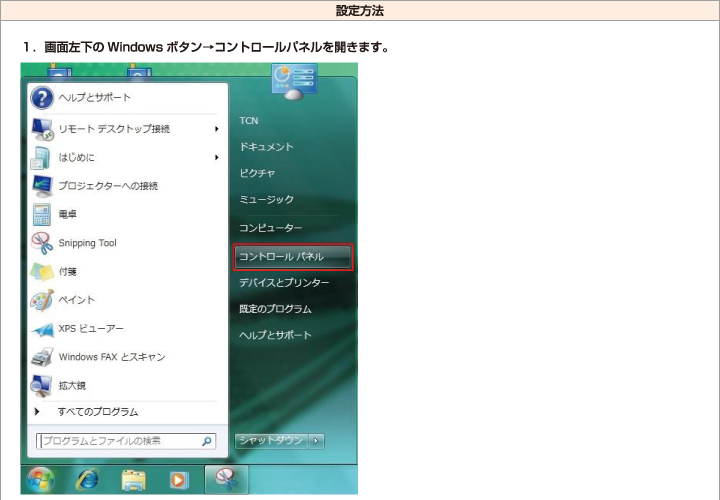The height and width of the screenshot is (500, 720).
Task: Open the shutdown options arrow
Action: tap(316, 441)
